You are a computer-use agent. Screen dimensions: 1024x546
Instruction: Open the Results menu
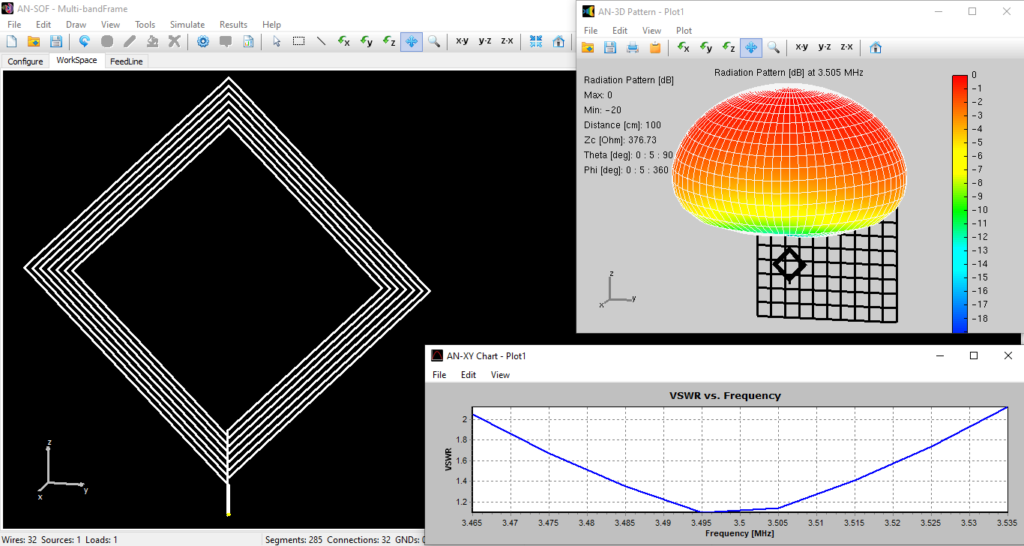(233, 24)
